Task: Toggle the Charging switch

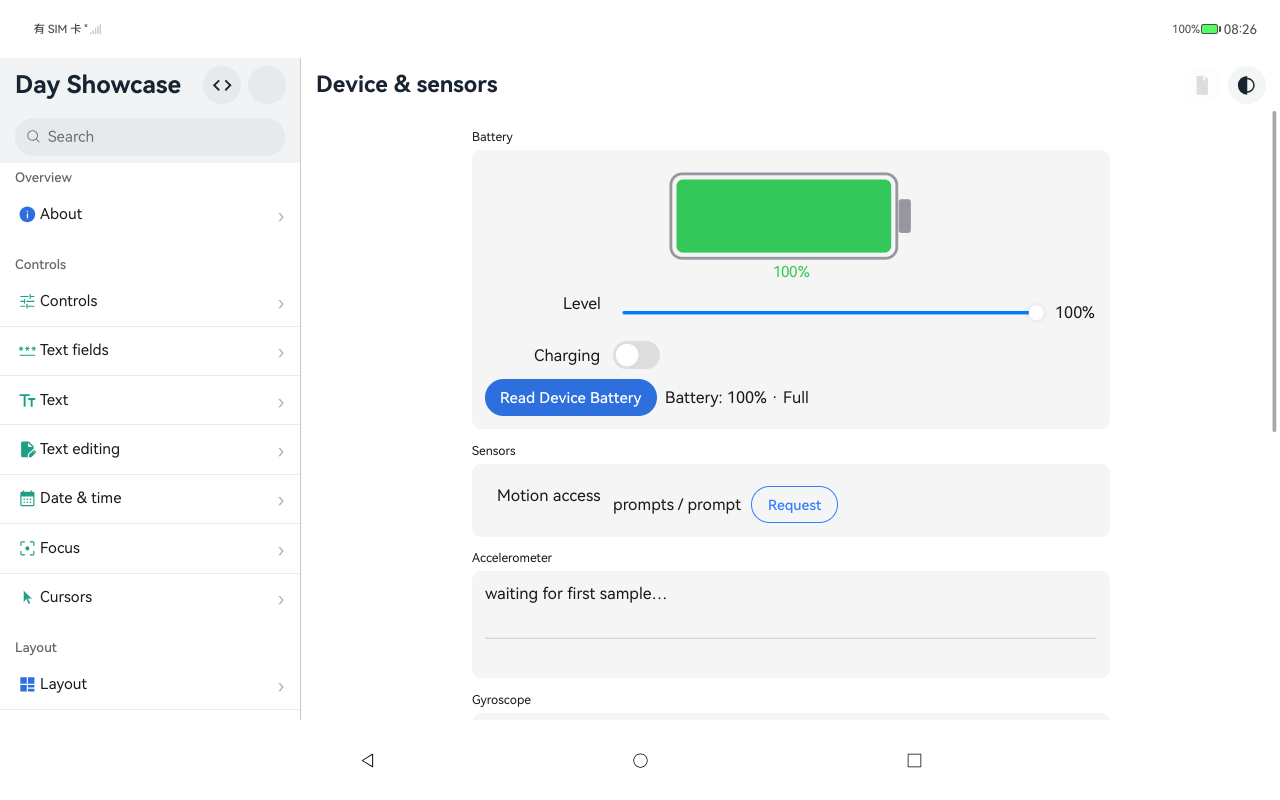Action: coord(636,355)
